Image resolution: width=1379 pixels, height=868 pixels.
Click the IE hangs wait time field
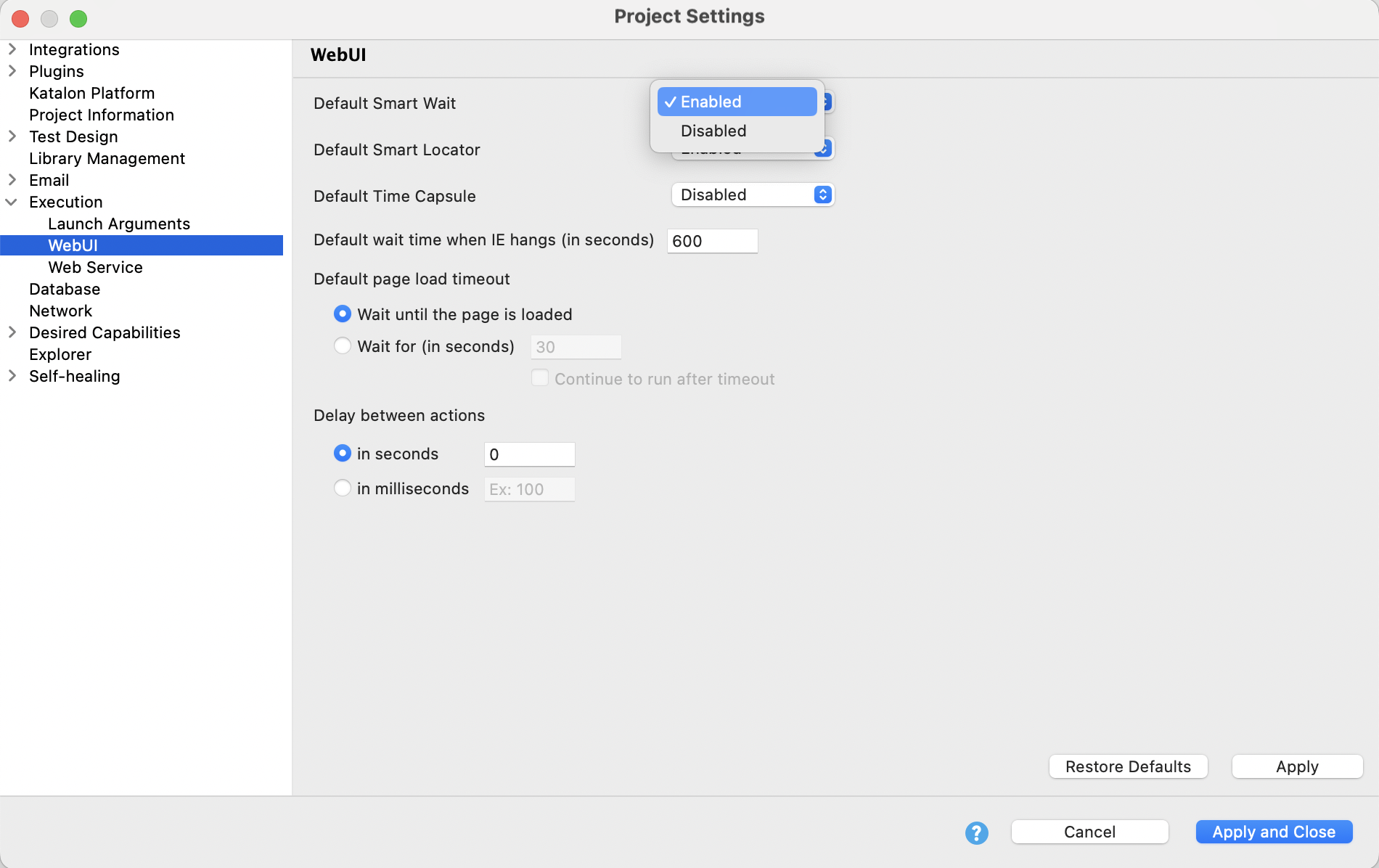(x=712, y=241)
